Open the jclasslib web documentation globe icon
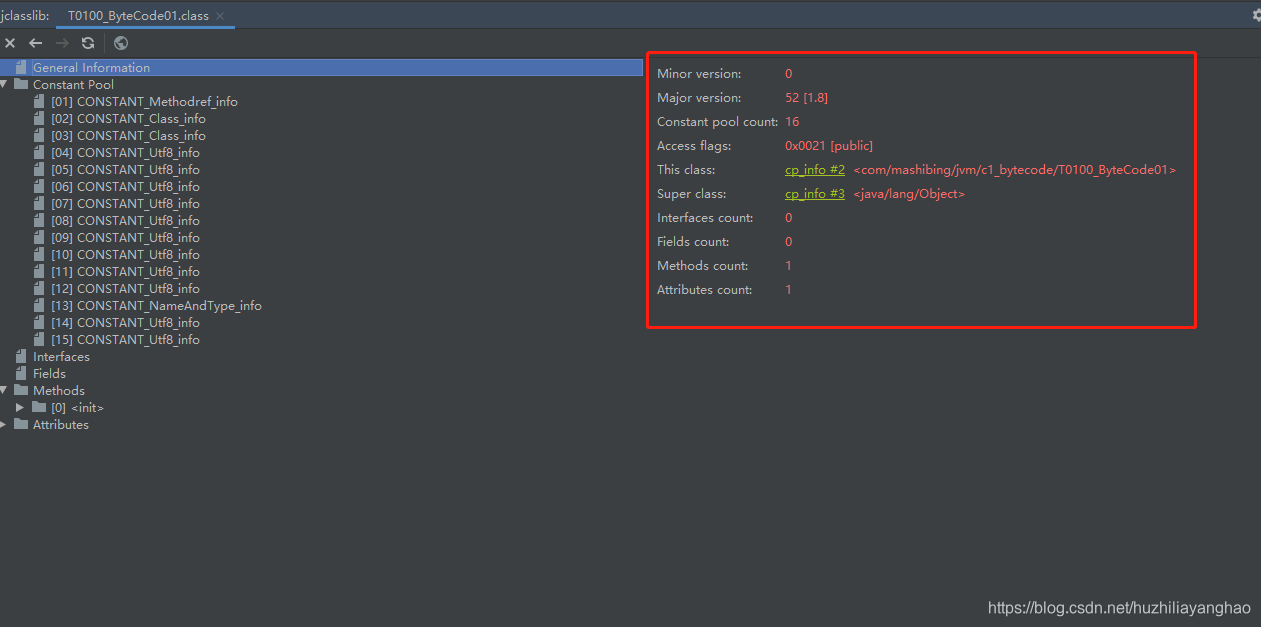The width and height of the screenshot is (1261, 627). pos(121,43)
